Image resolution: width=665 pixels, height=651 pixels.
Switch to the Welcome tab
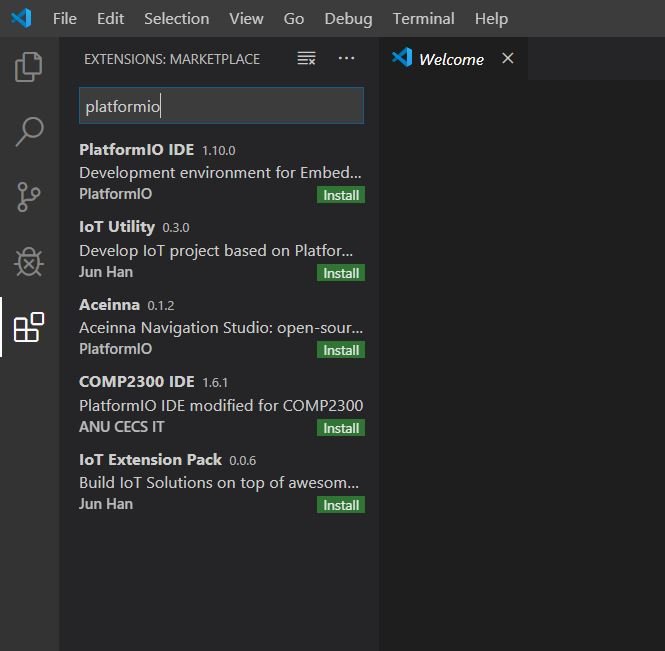451,59
